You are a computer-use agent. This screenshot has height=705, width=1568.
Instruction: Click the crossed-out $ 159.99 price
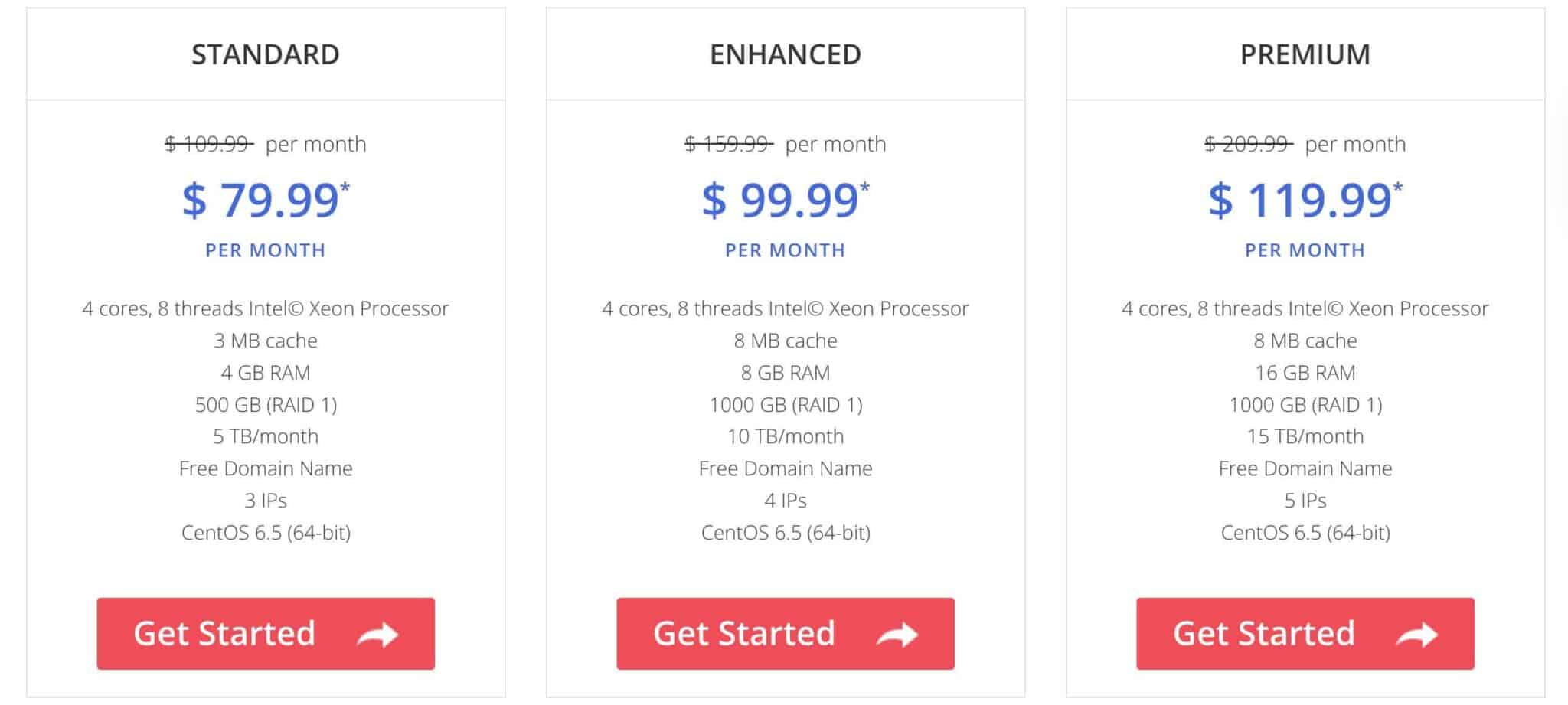pyautogui.click(x=729, y=144)
